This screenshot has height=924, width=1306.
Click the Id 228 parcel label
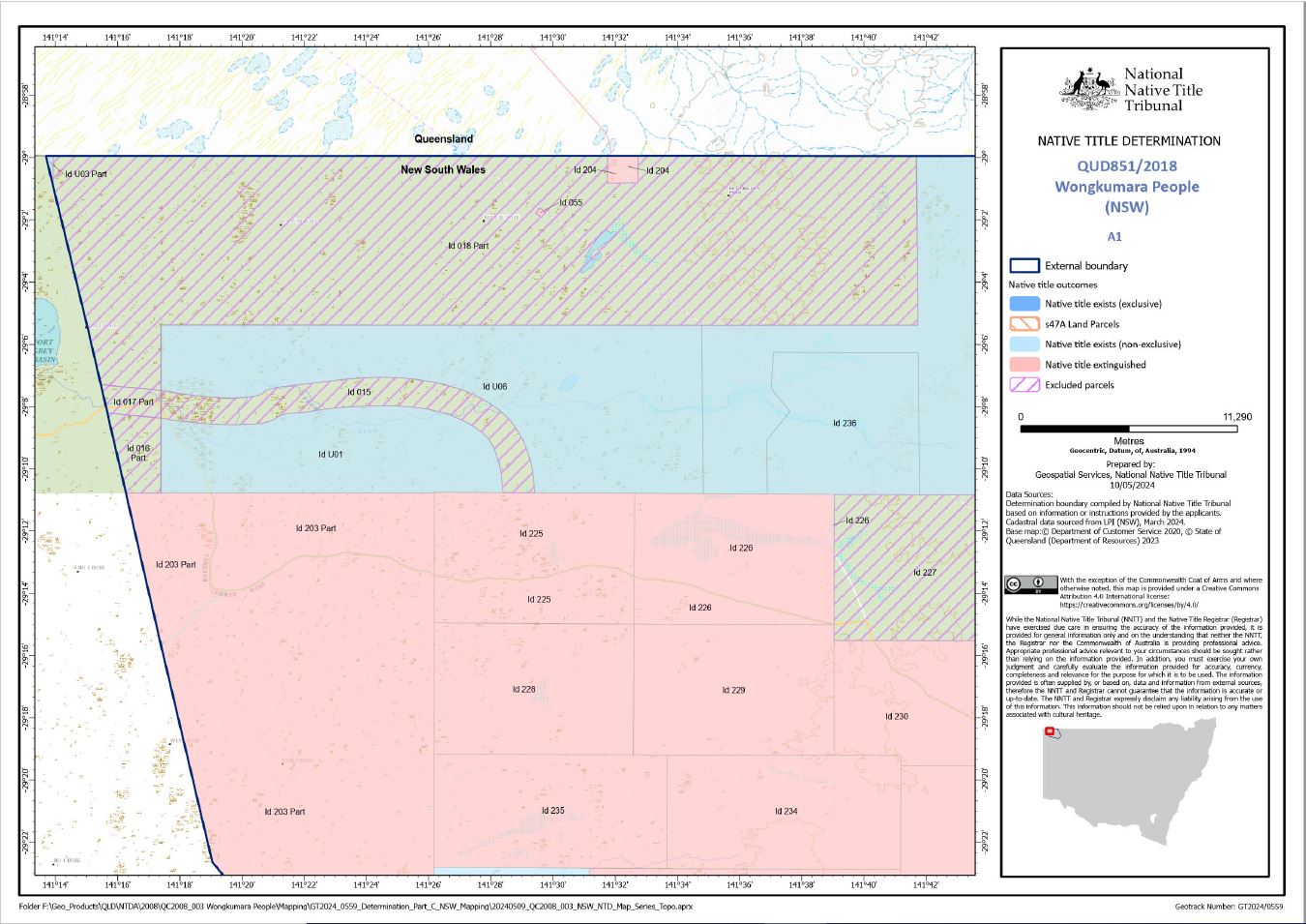pos(523,689)
